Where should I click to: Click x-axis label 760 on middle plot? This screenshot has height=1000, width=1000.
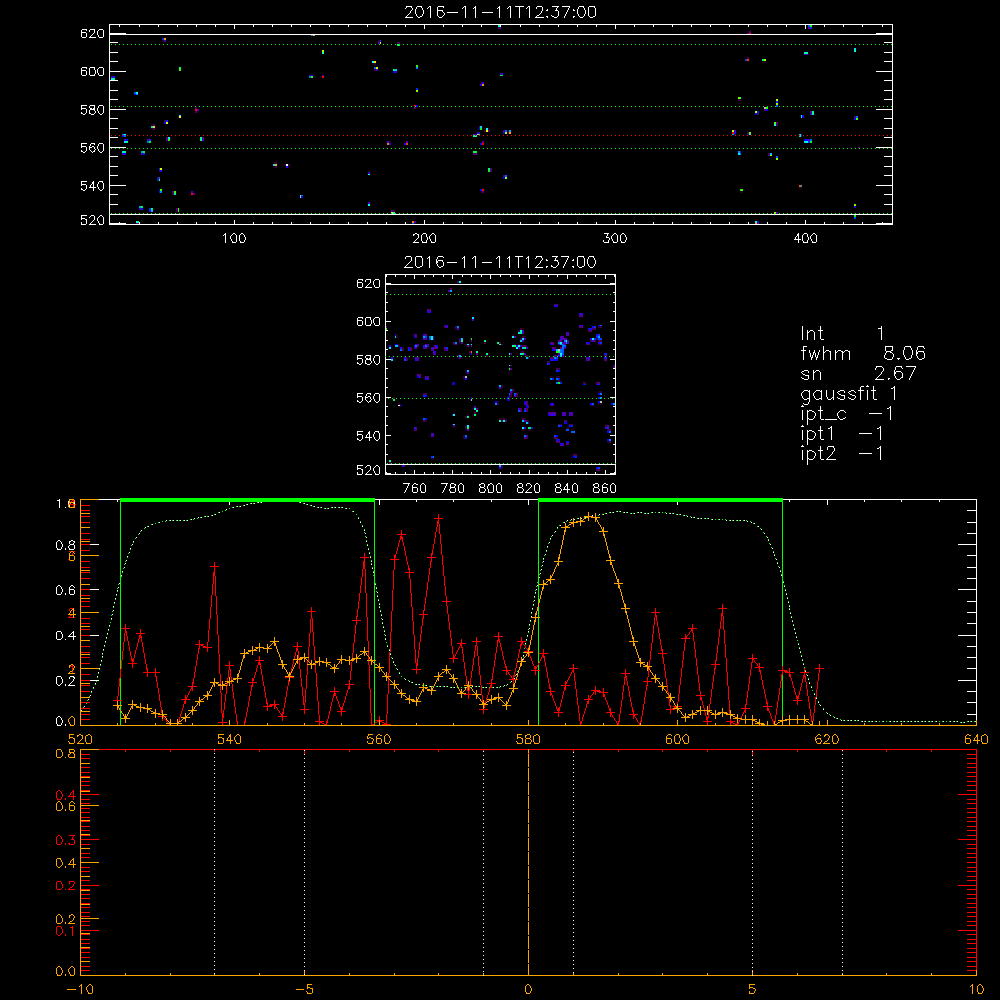(x=415, y=489)
